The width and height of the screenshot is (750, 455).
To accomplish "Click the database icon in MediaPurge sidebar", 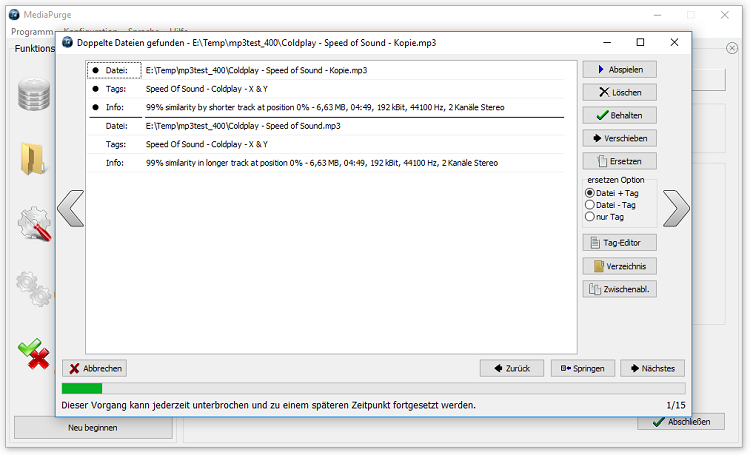I will click(x=34, y=94).
